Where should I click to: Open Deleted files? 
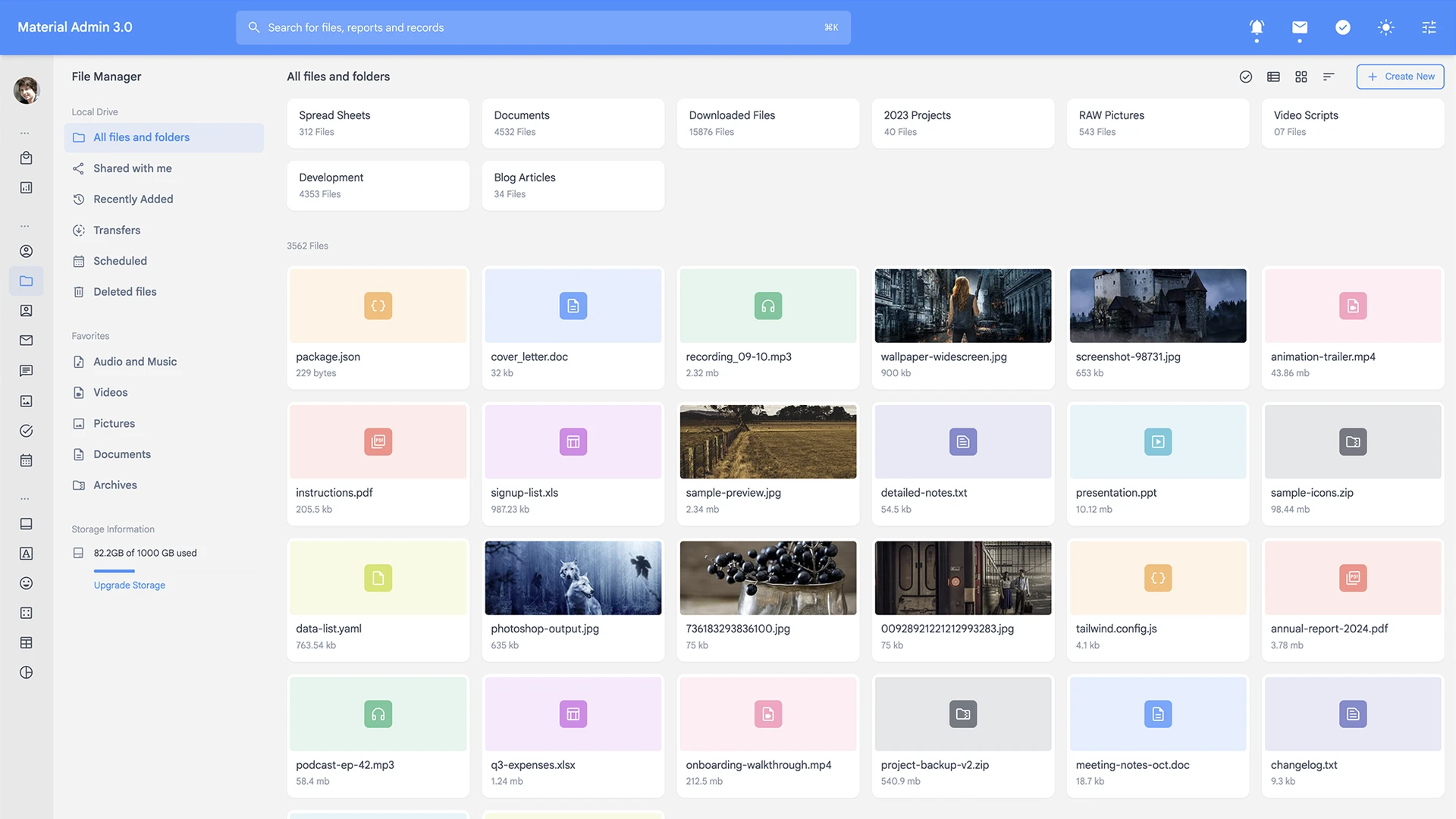(x=164, y=292)
